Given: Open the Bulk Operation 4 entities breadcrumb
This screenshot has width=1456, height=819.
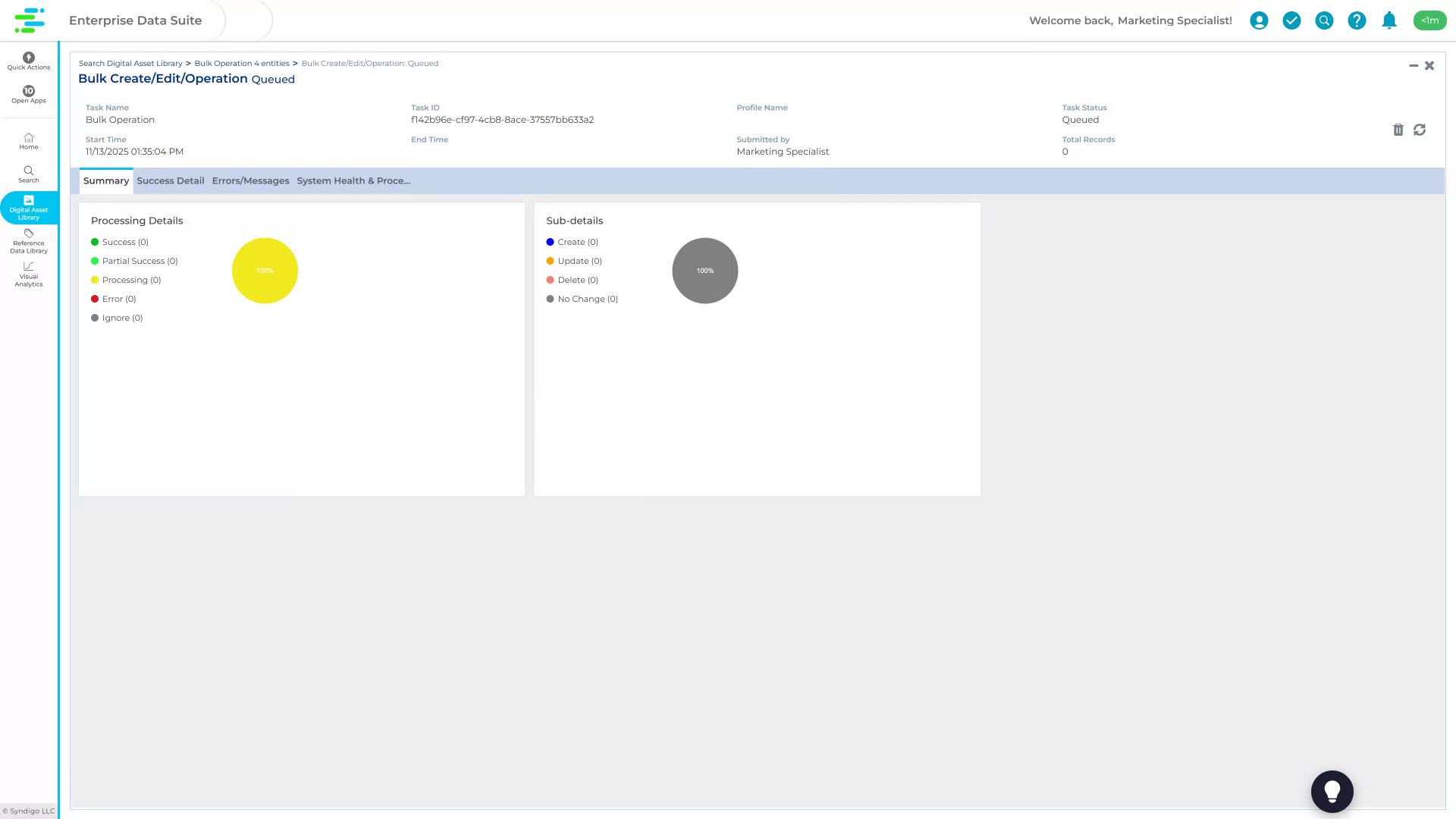Looking at the screenshot, I should 241,63.
